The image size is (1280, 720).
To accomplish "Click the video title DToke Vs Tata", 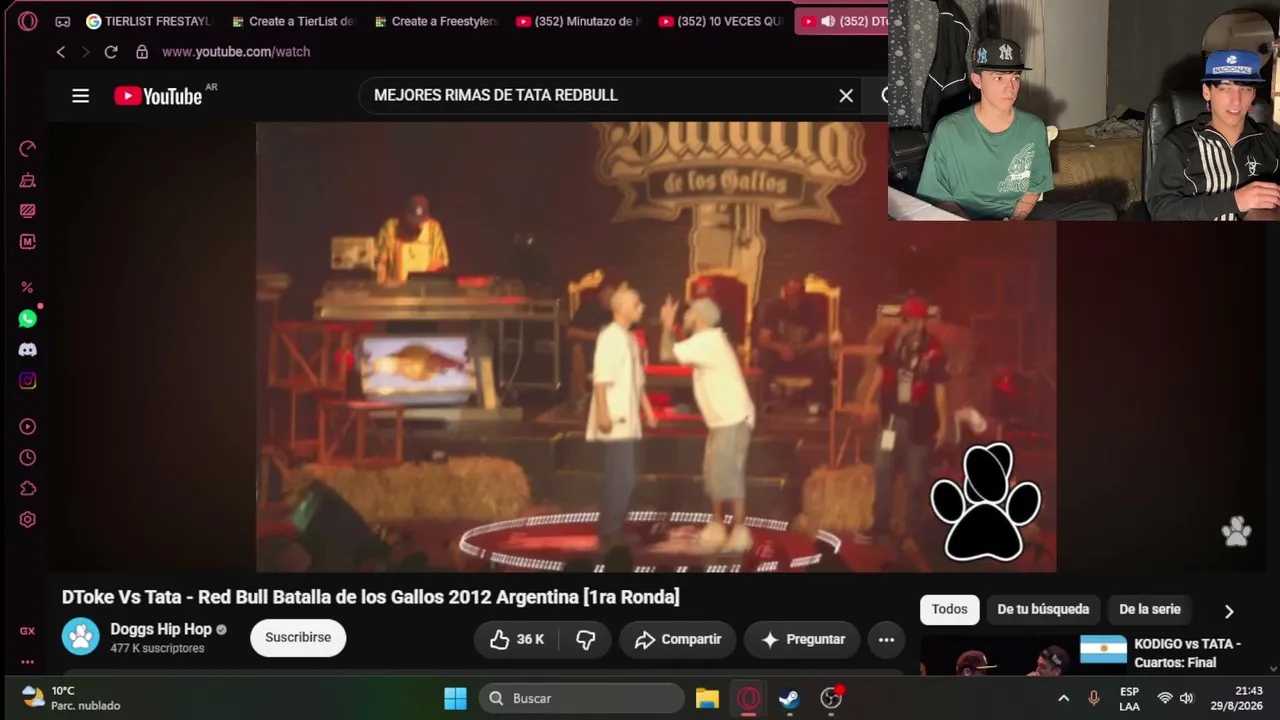I will (x=370, y=597).
